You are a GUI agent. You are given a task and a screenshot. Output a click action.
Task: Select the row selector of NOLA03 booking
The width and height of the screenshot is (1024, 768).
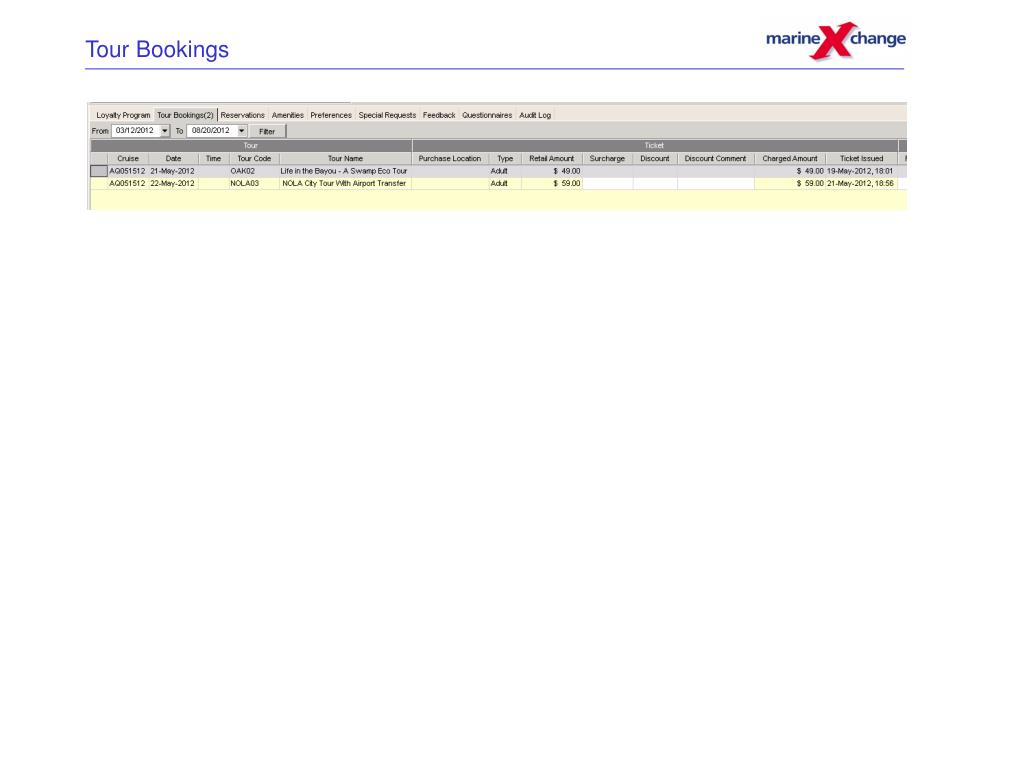[x=99, y=184]
